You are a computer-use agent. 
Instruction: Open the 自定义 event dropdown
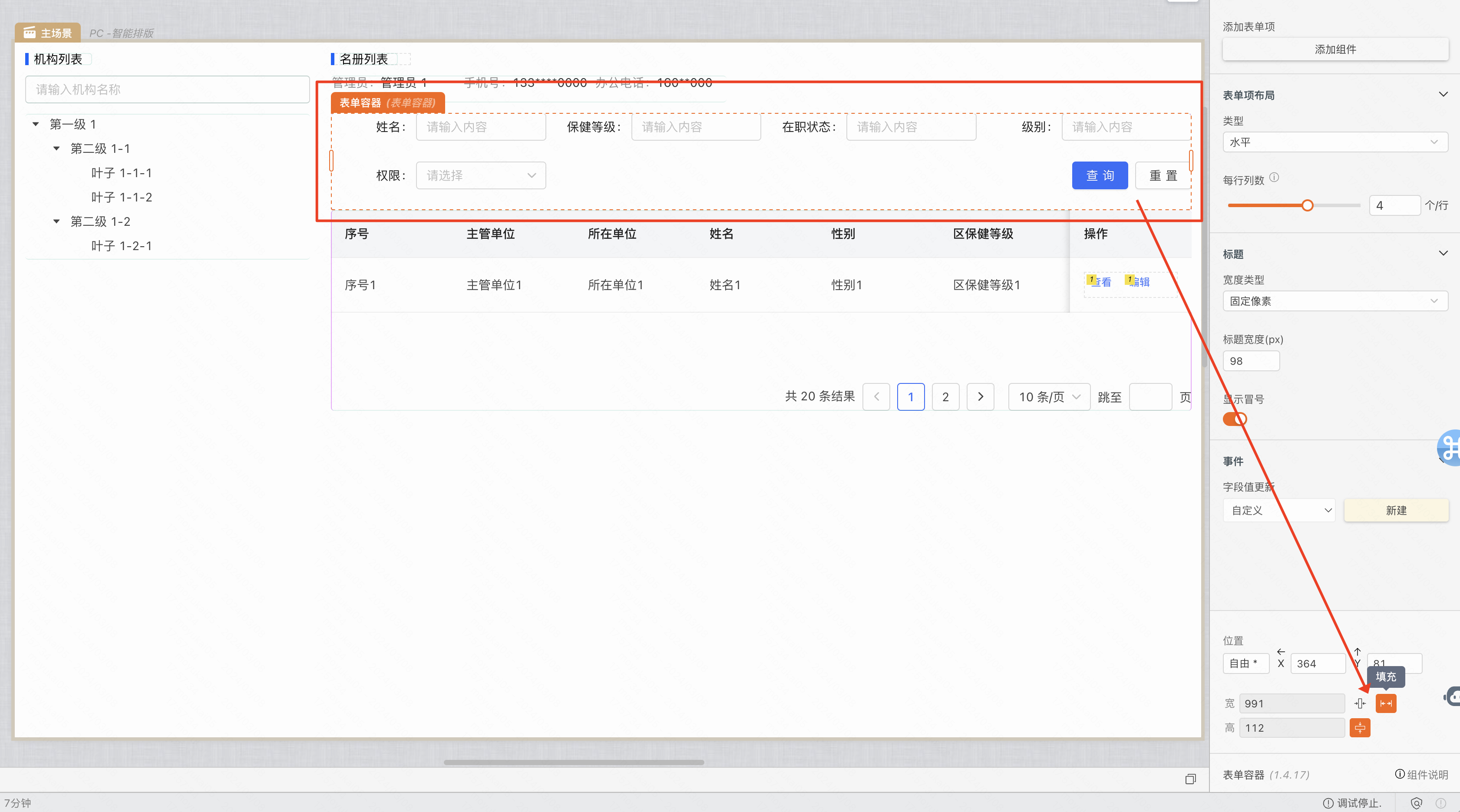[x=1278, y=510]
